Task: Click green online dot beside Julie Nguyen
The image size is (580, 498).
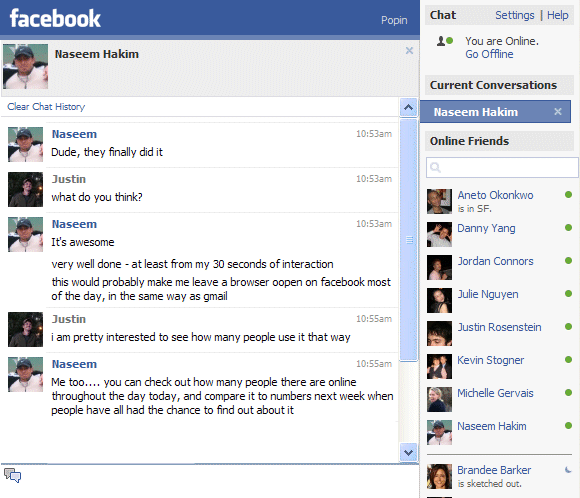Action: (x=569, y=293)
